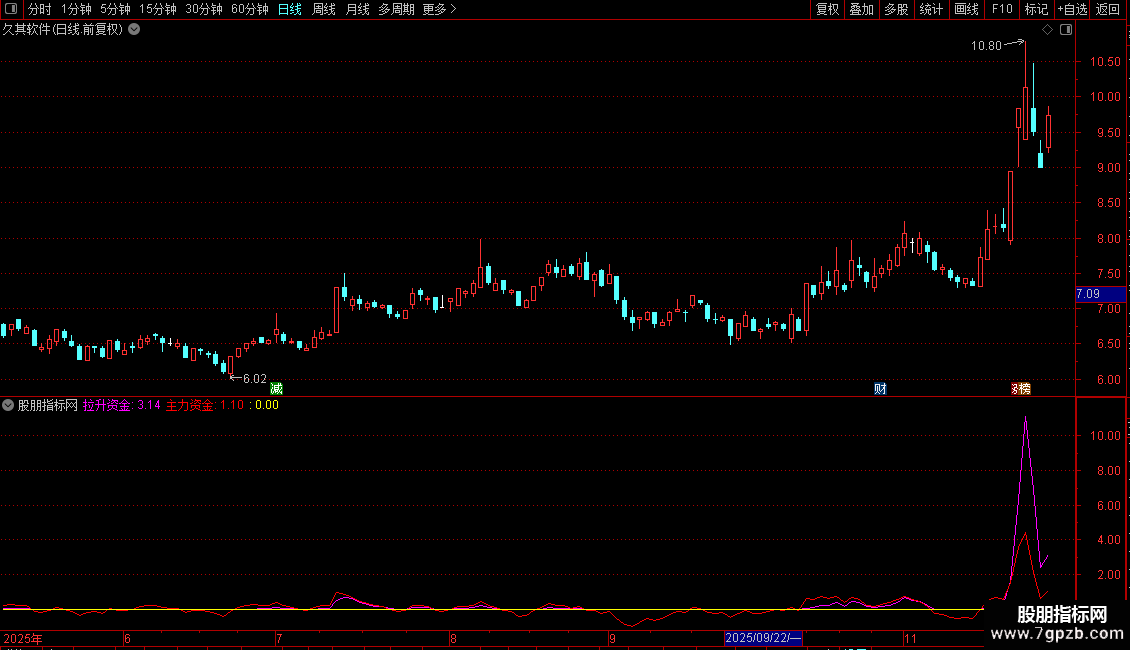The width and height of the screenshot is (1130, 650).
Task: Toggle the right side panel icon
Action: coord(1066,30)
